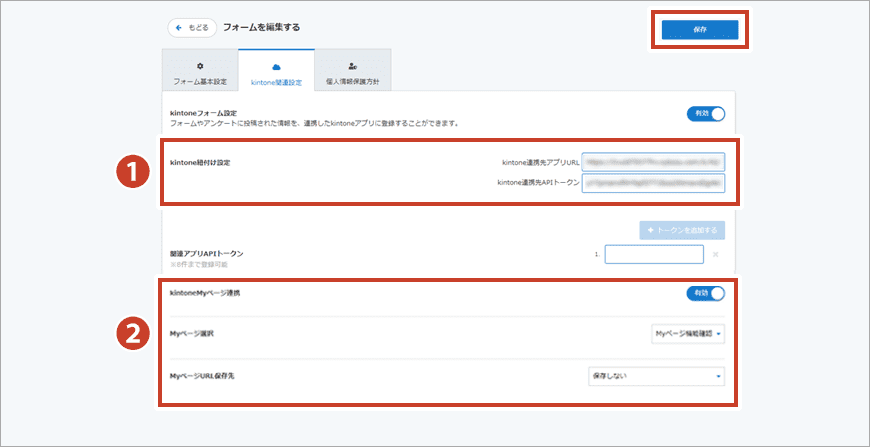Click into the kintone連携先APIトークン field
Viewport: 870px width, 447px height.
653,183
